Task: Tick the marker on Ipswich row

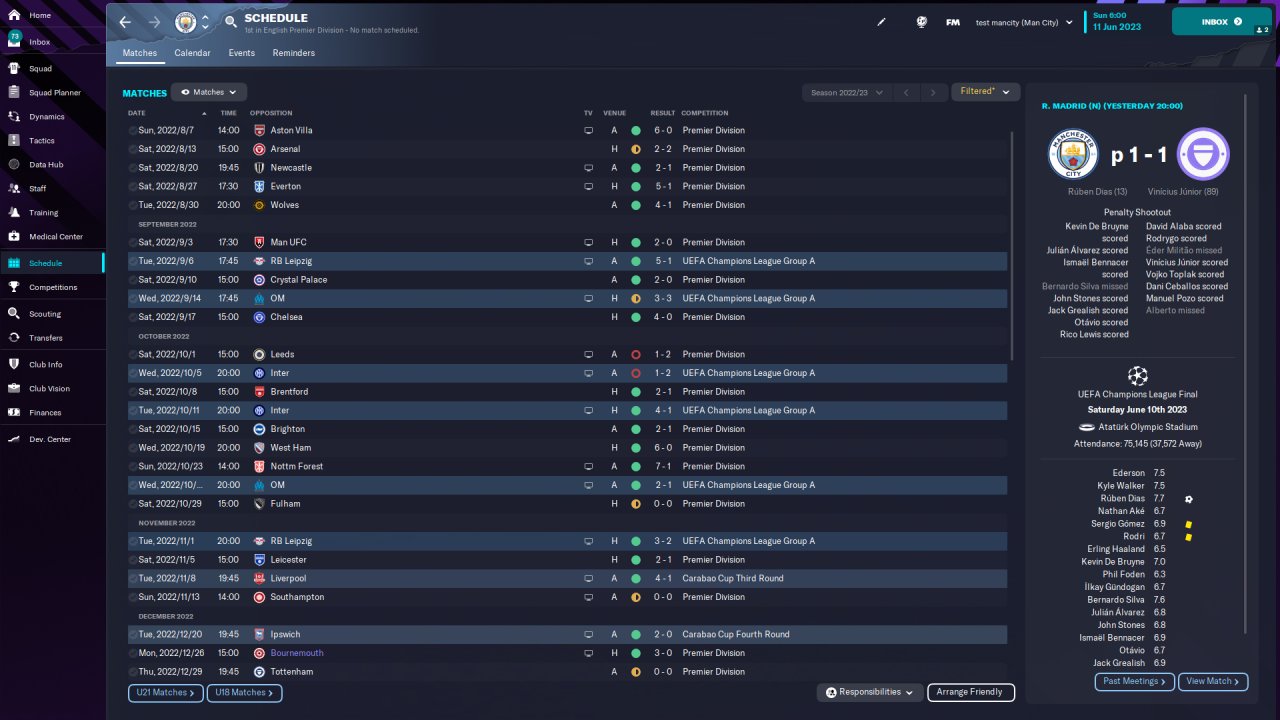Action: coord(132,635)
